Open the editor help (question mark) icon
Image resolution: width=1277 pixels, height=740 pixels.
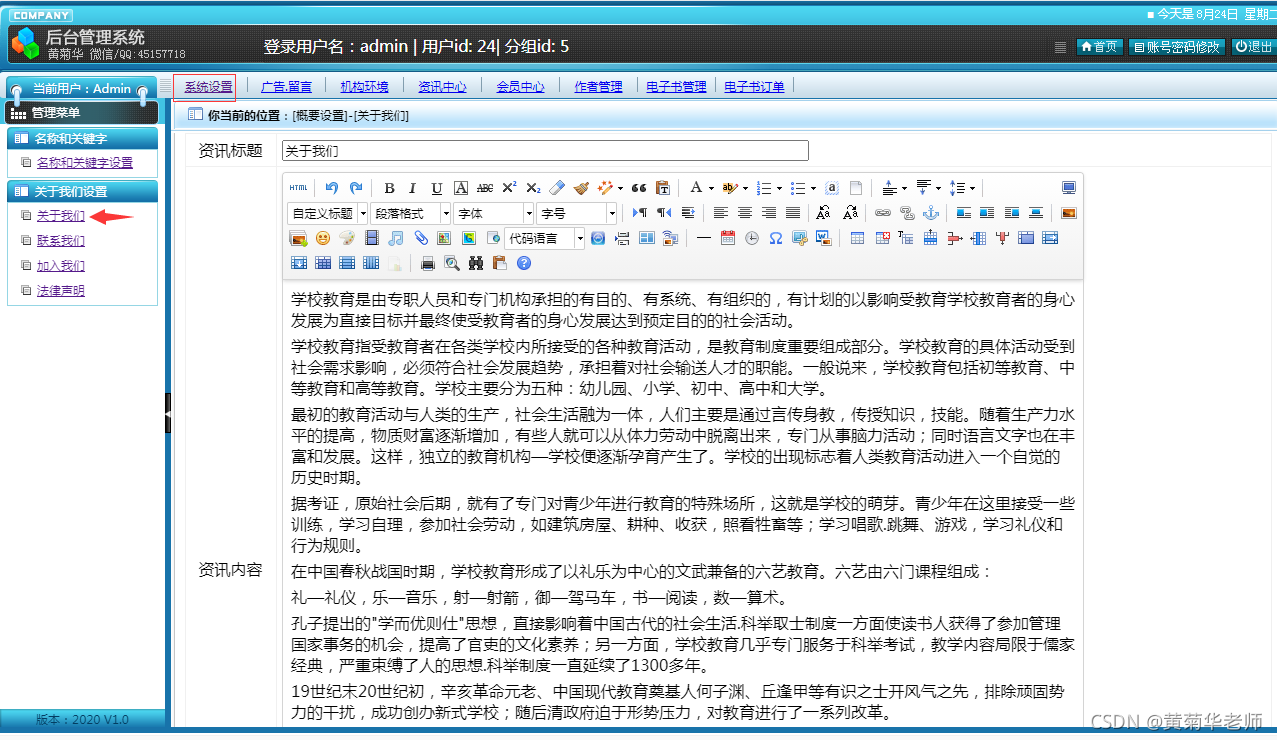522,263
